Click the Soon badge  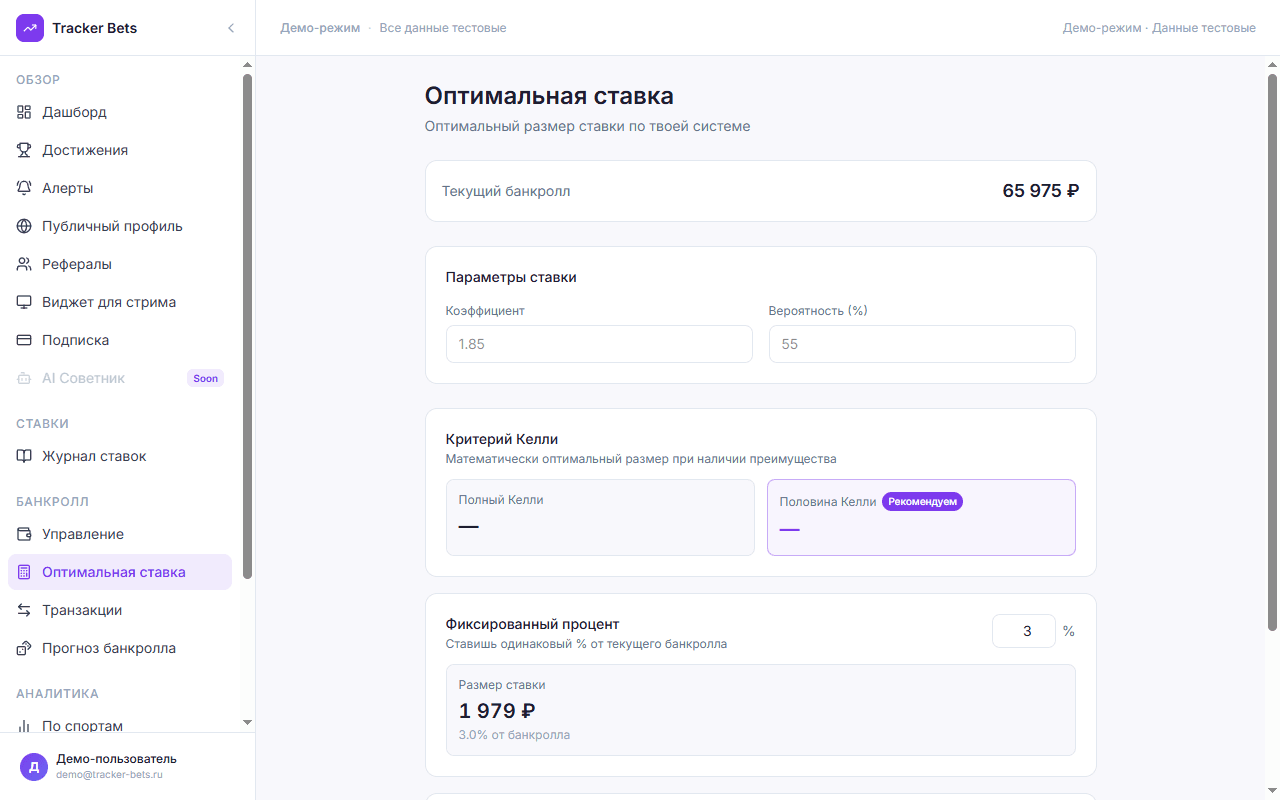pos(205,378)
